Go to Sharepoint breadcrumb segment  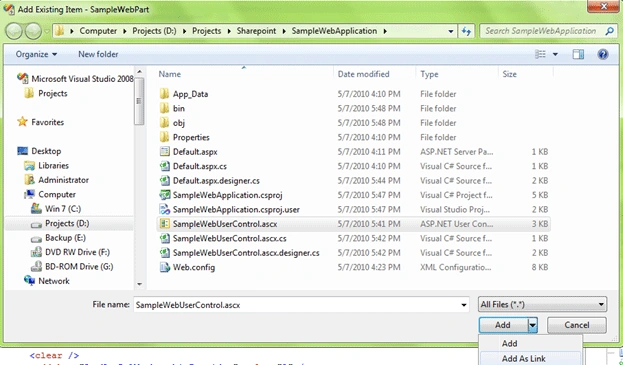point(256,31)
